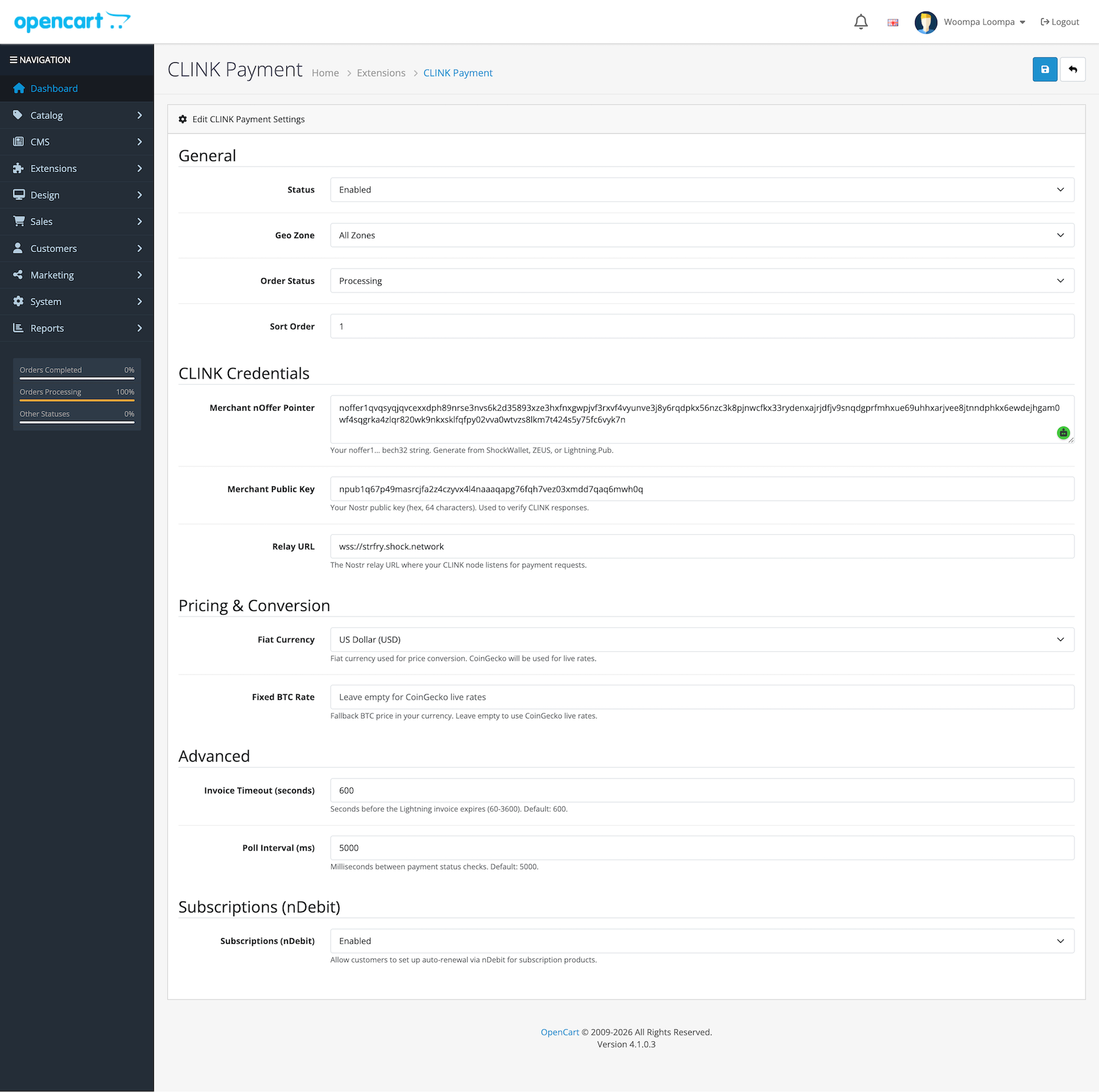Screen dimensions: 1099x1092
Task: Expand the CMS menu chevron
Action: pos(140,142)
